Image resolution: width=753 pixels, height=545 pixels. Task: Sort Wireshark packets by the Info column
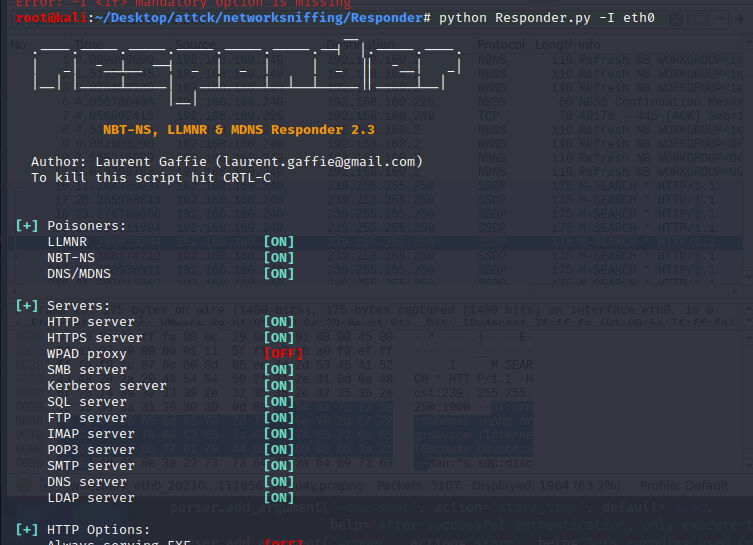click(589, 45)
